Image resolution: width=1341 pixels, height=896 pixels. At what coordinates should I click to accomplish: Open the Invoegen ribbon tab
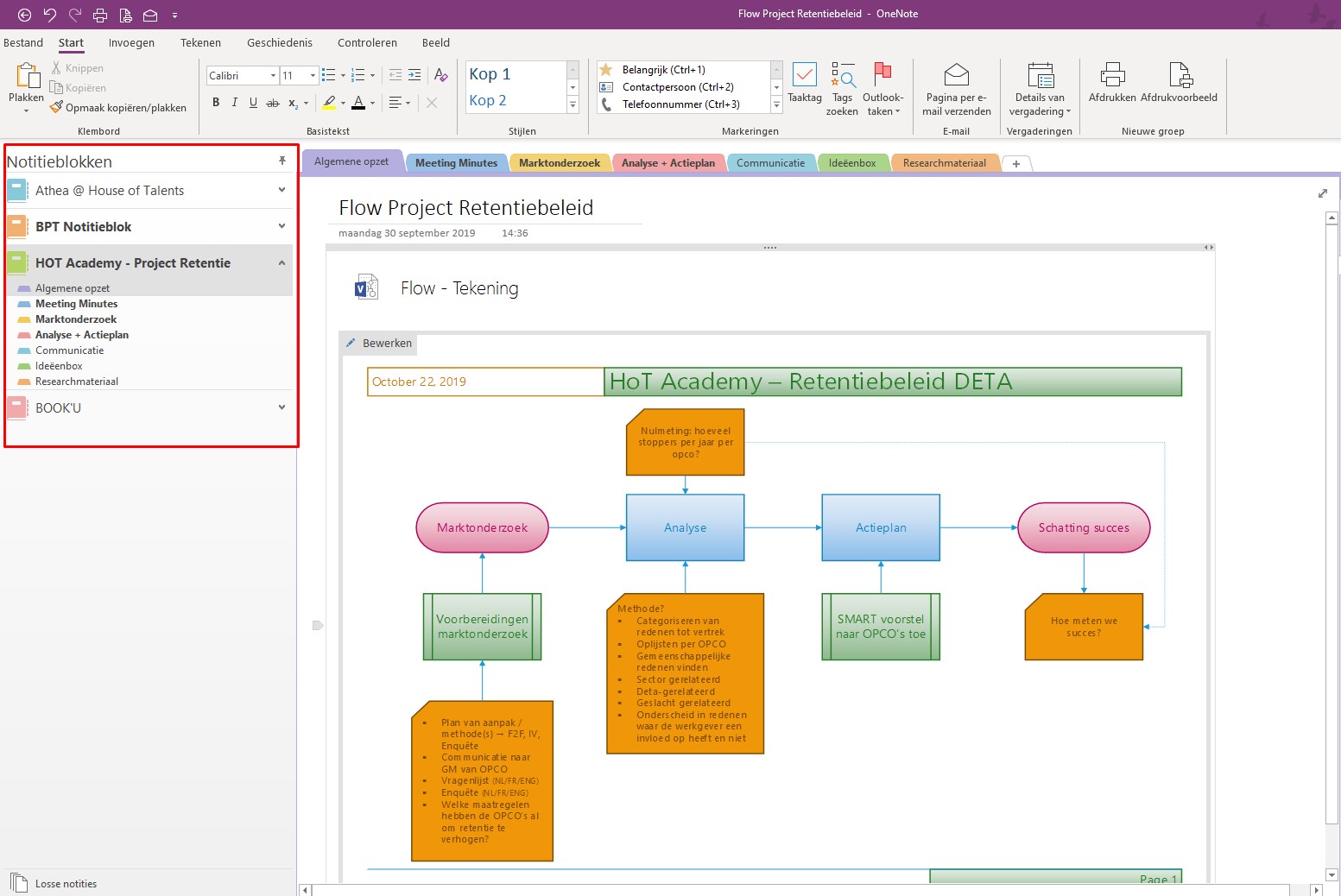[131, 43]
